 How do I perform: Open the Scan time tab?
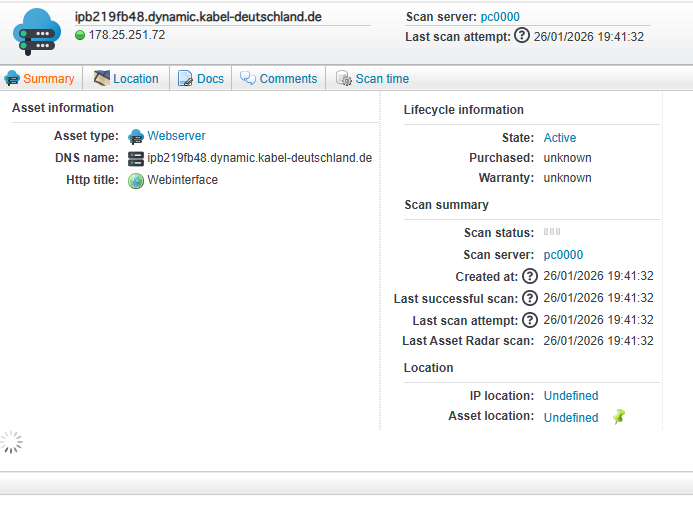coord(382,79)
